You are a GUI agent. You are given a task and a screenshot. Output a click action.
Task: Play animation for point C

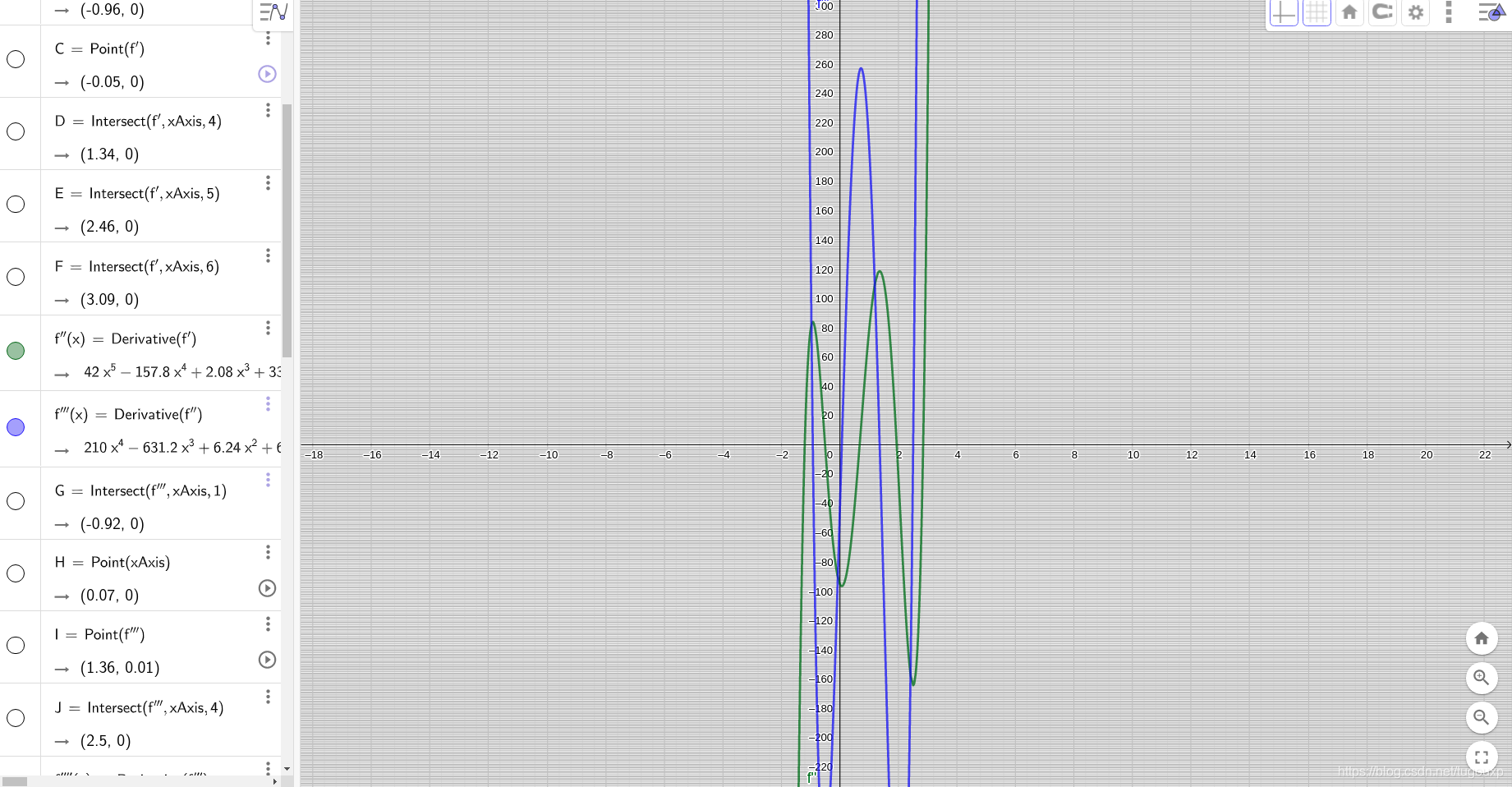coord(267,74)
